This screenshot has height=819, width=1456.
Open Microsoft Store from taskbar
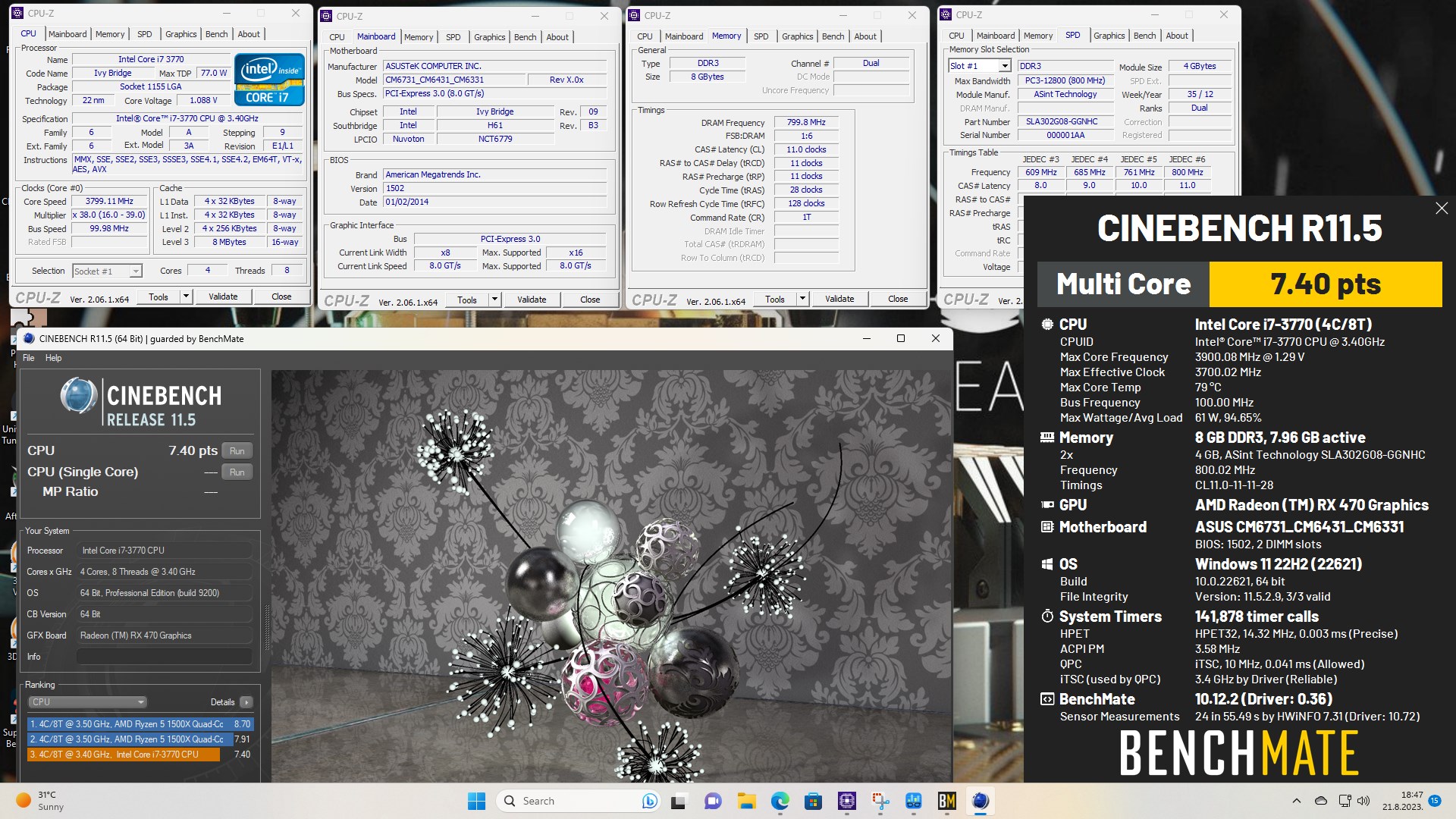coord(813,801)
